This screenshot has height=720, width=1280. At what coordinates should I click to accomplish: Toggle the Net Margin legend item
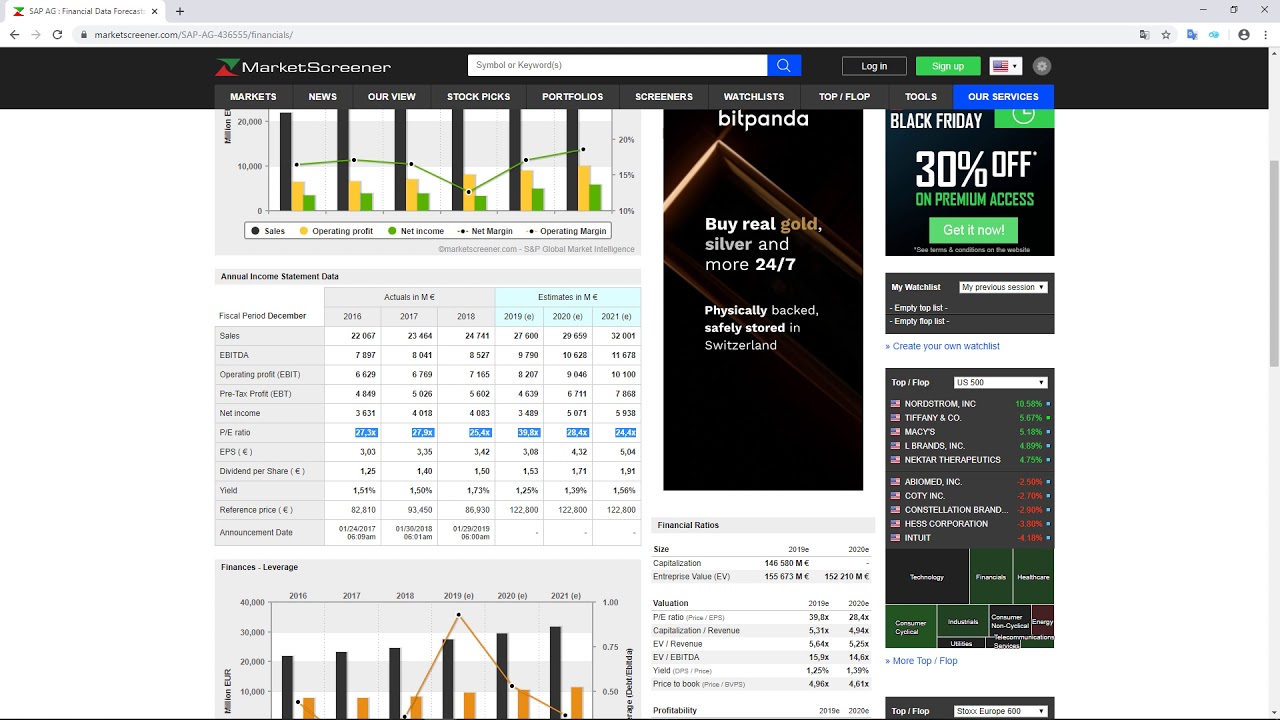click(484, 231)
